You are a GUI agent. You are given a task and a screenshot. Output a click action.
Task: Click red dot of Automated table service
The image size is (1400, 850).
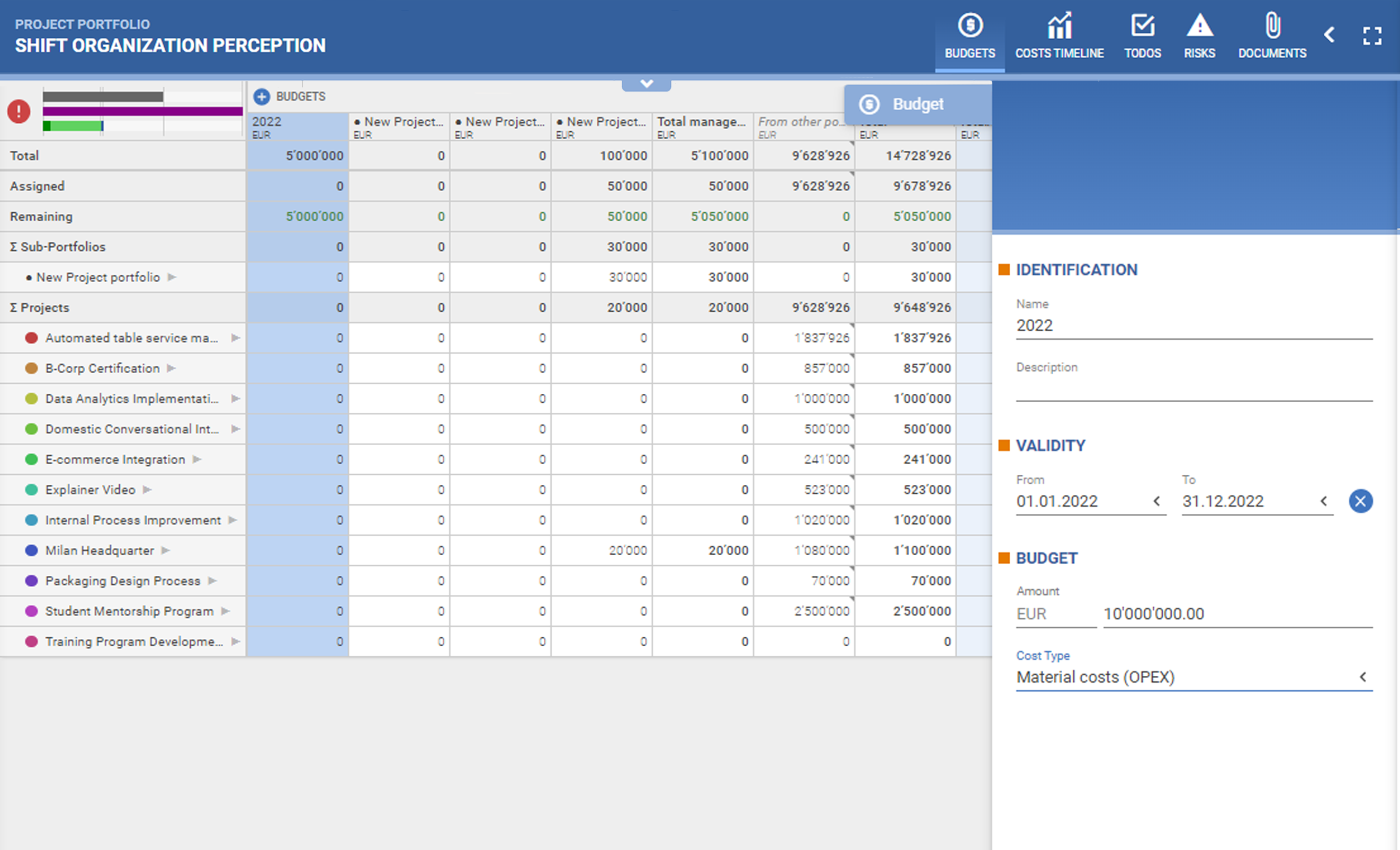click(32, 338)
